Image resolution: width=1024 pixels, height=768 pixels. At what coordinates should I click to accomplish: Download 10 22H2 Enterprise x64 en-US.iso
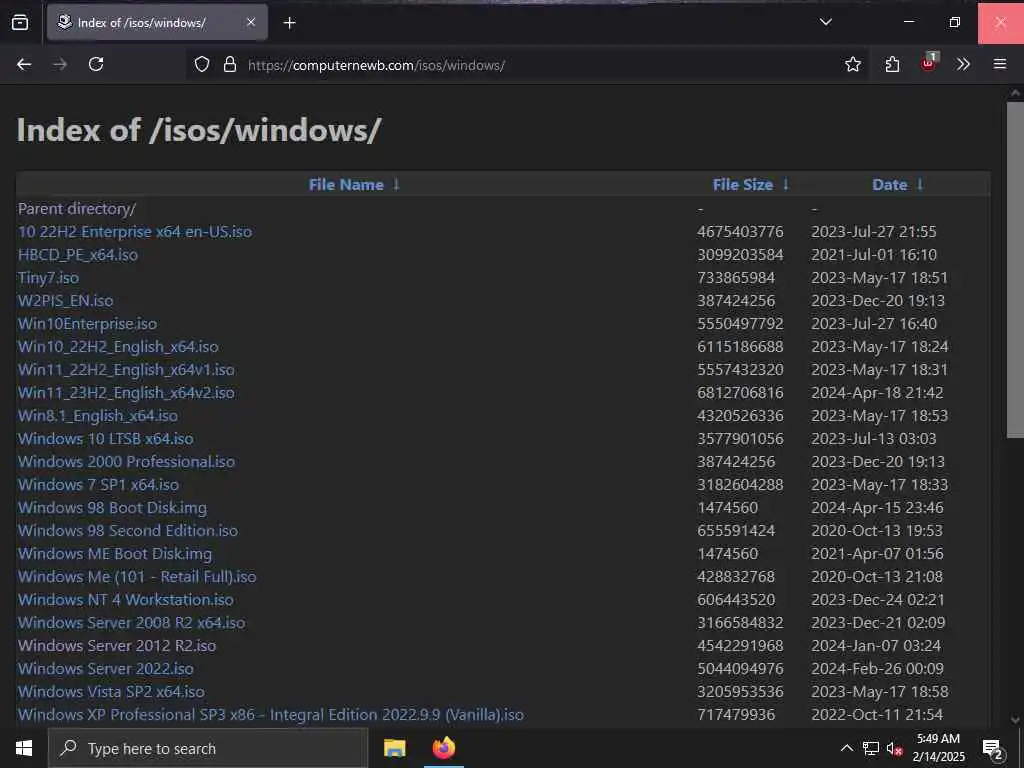tap(135, 232)
